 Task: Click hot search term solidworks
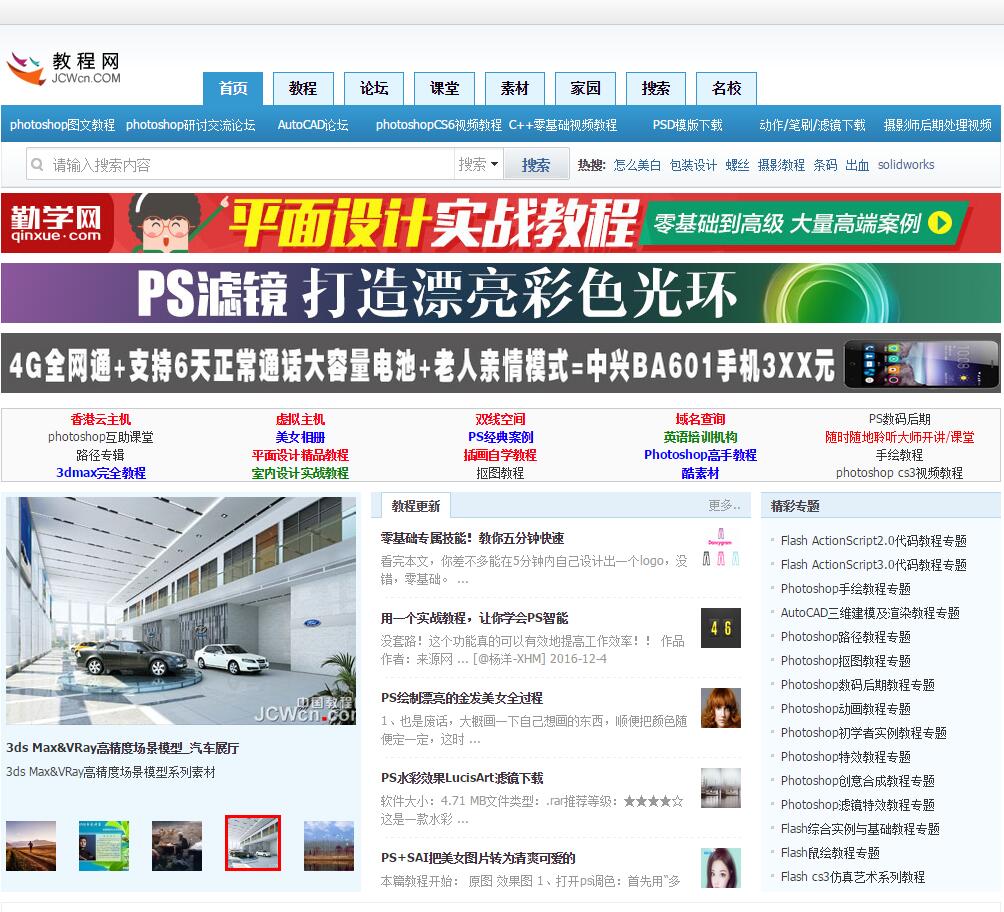point(905,165)
